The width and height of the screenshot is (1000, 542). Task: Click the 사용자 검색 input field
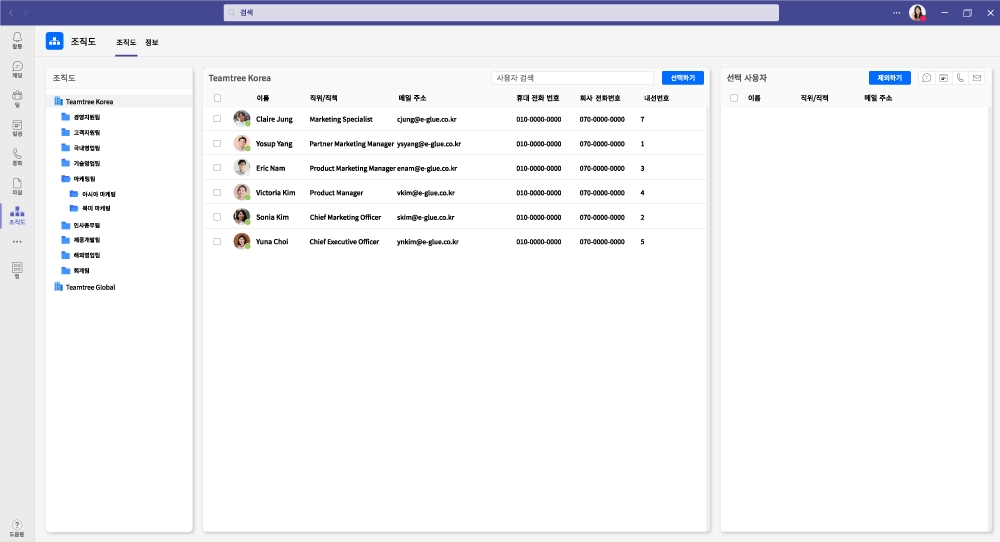click(571, 78)
